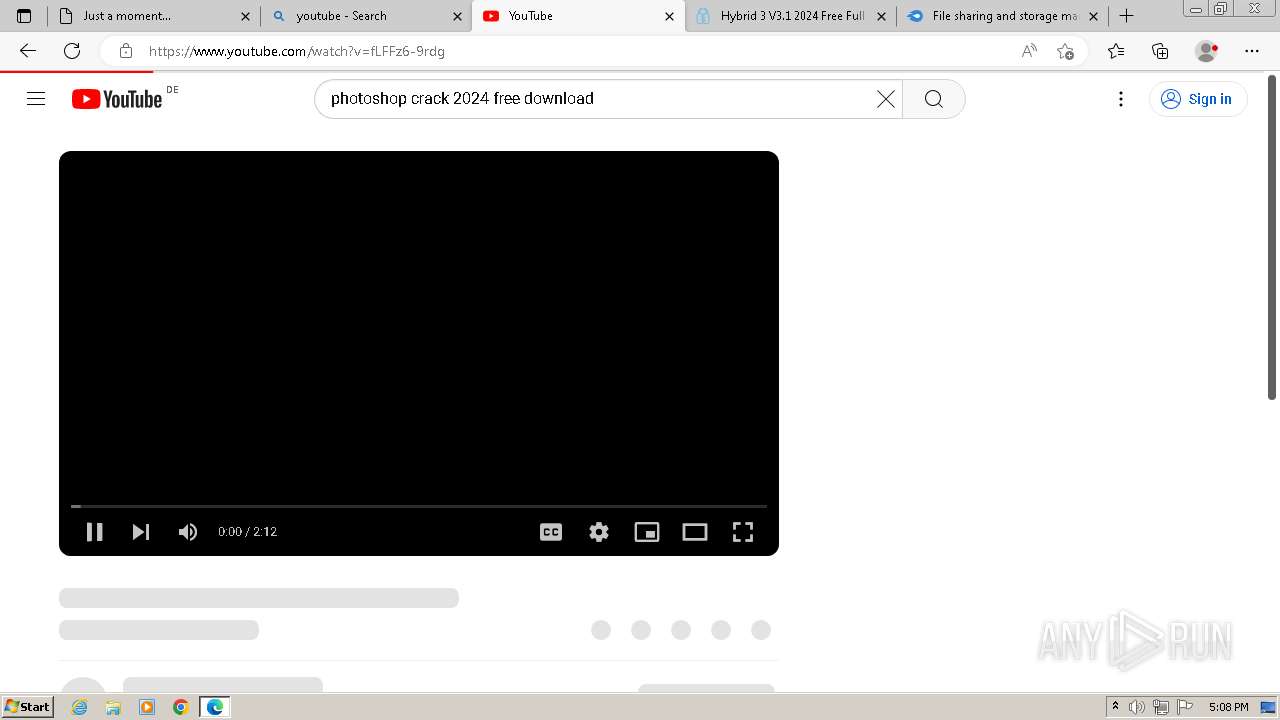
Task: Select the Edge taskbar button
Action: pyautogui.click(x=215, y=707)
